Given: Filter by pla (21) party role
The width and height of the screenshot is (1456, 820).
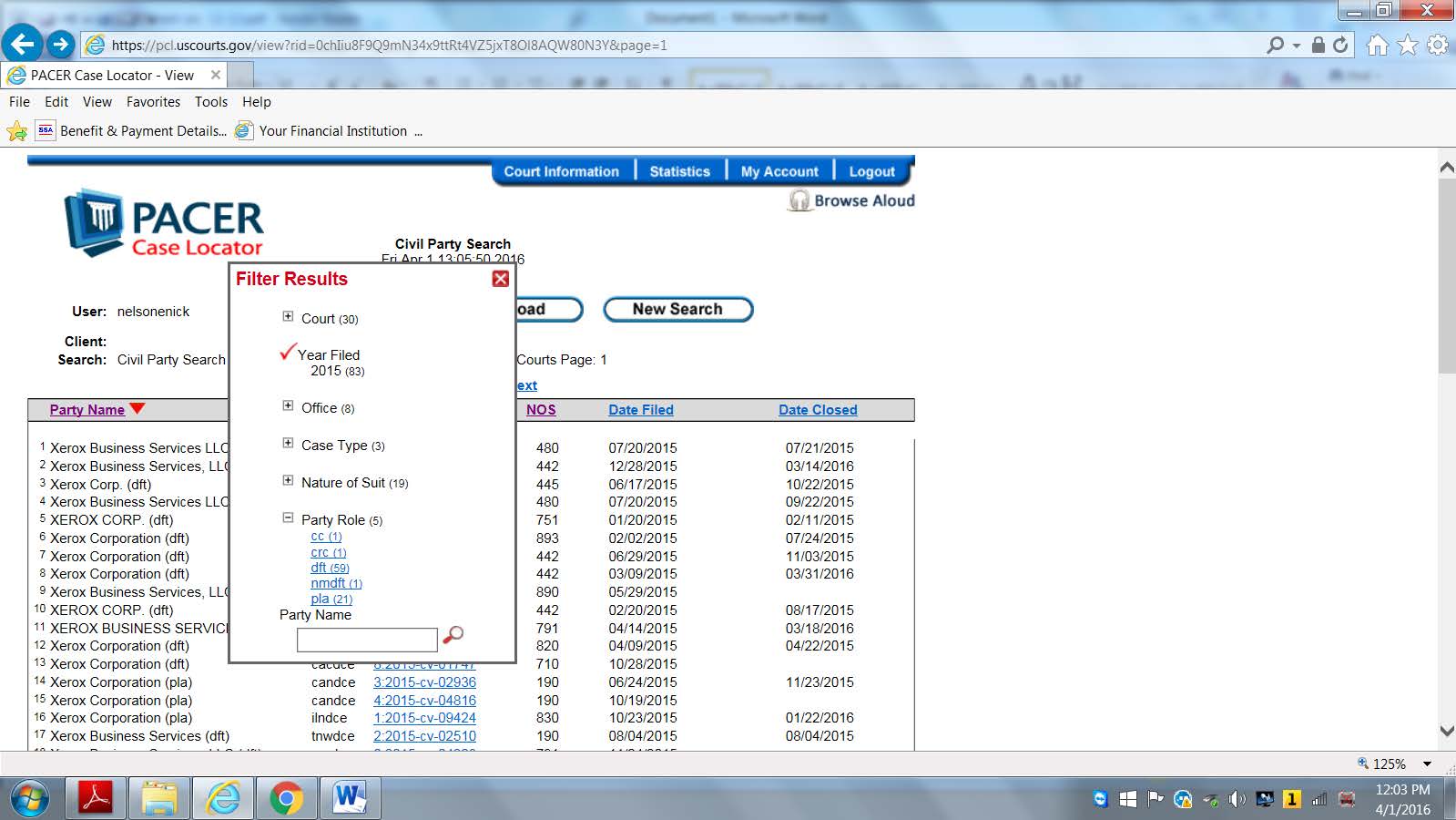Looking at the screenshot, I should 331,599.
